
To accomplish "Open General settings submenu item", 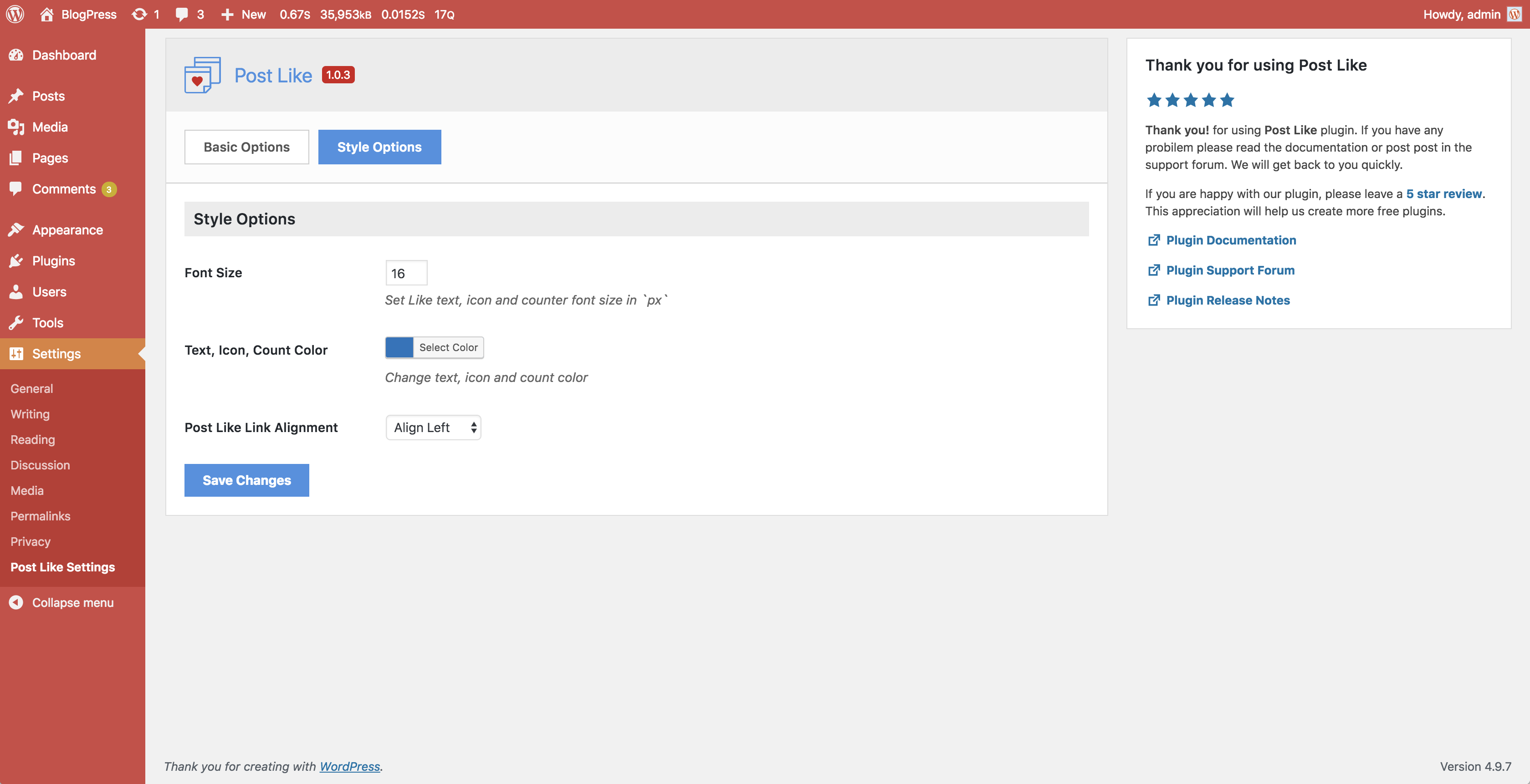I will (x=32, y=389).
